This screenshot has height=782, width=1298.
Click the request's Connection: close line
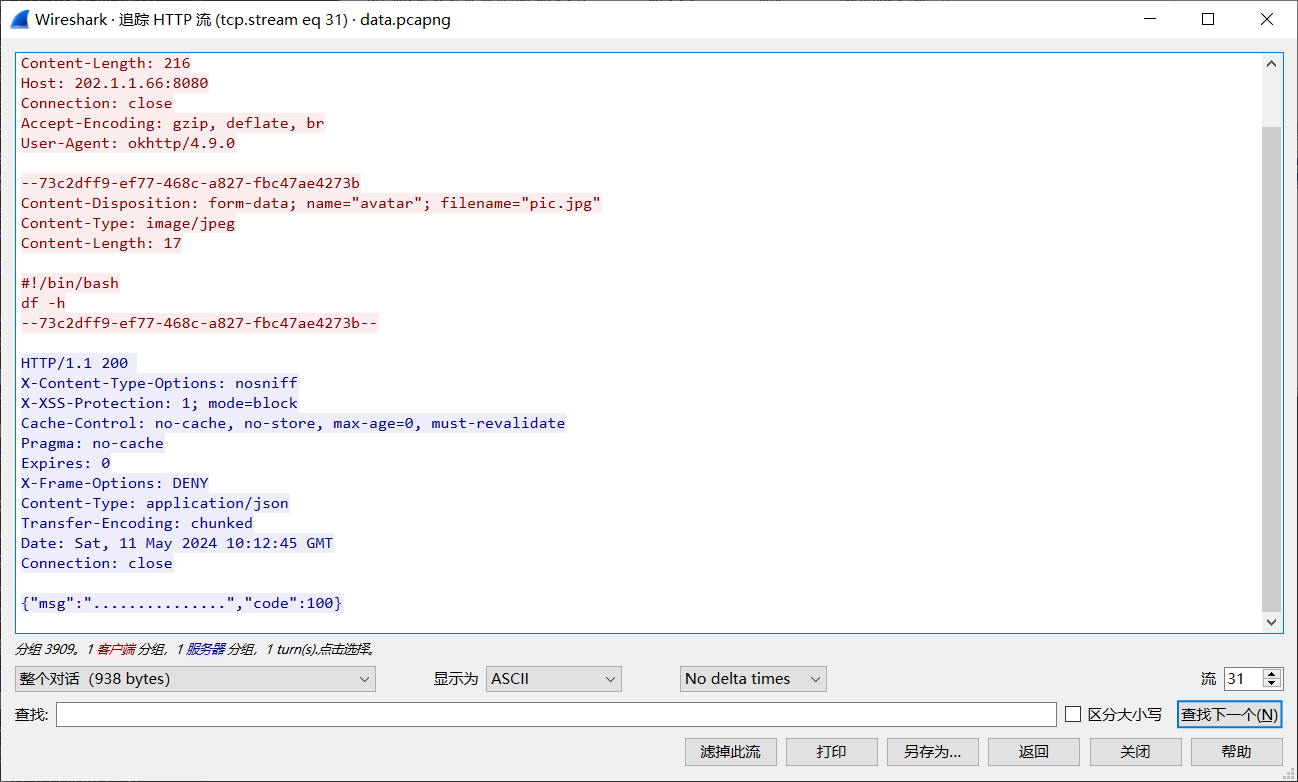point(97,103)
